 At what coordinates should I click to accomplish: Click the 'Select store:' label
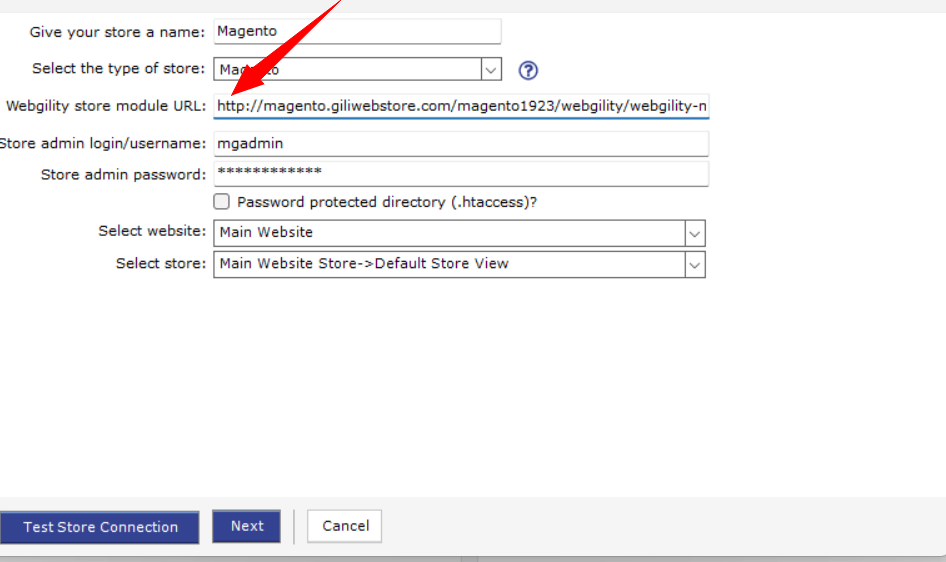(x=160, y=264)
